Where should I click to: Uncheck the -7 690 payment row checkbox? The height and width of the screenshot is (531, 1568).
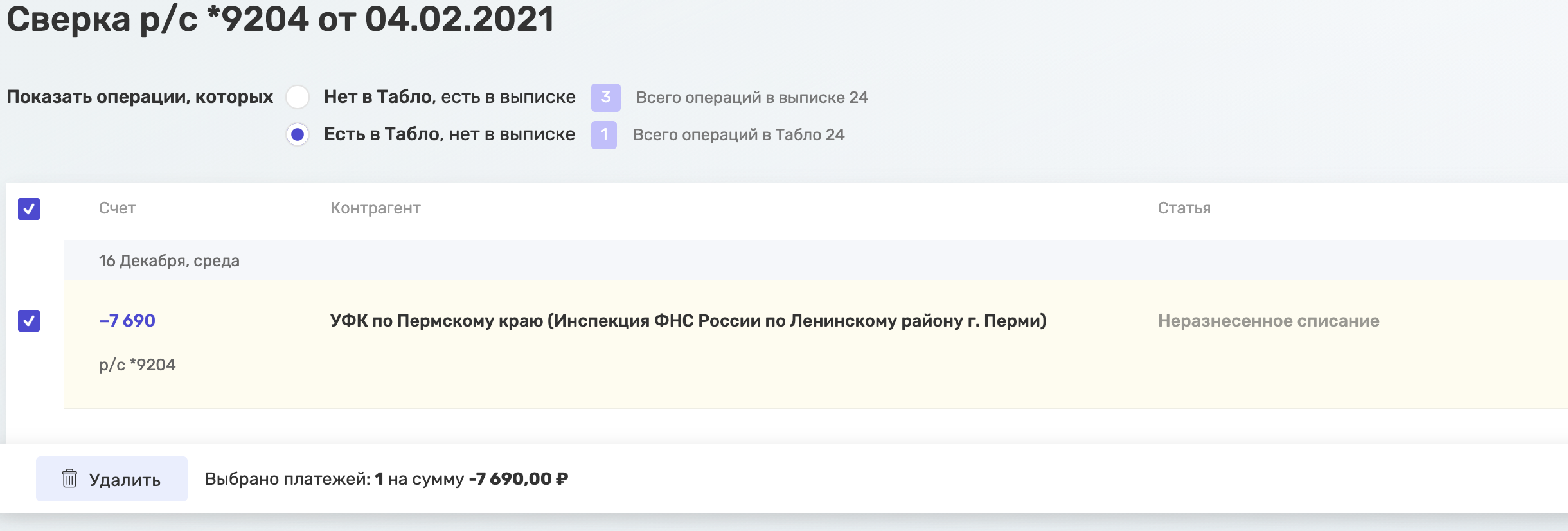point(29,321)
